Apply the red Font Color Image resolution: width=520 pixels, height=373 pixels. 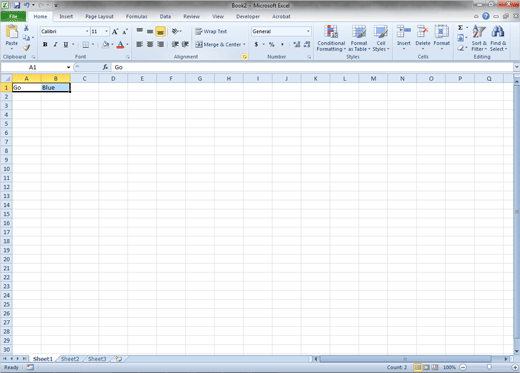click(x=120, y=45)
